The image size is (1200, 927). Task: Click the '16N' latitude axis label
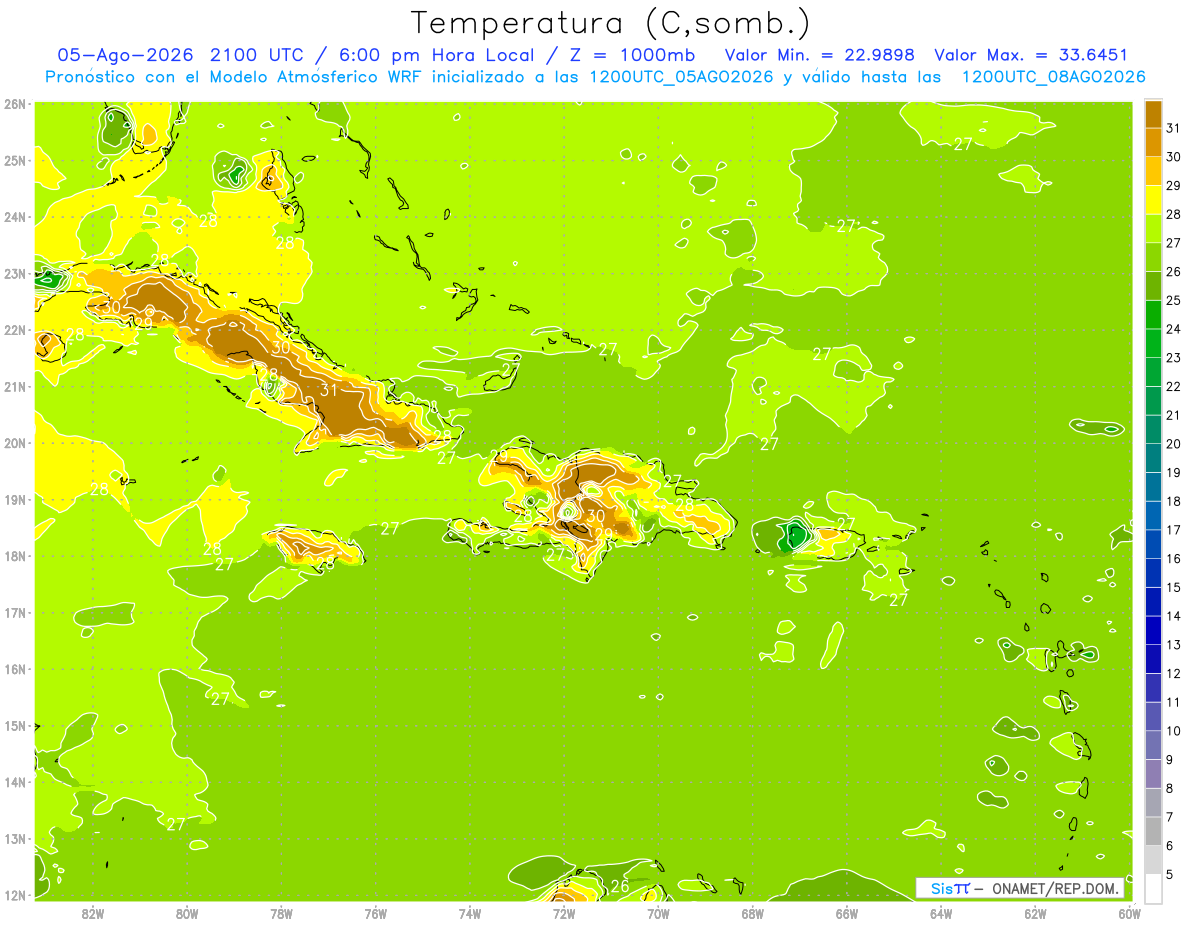tap(15, 669)
